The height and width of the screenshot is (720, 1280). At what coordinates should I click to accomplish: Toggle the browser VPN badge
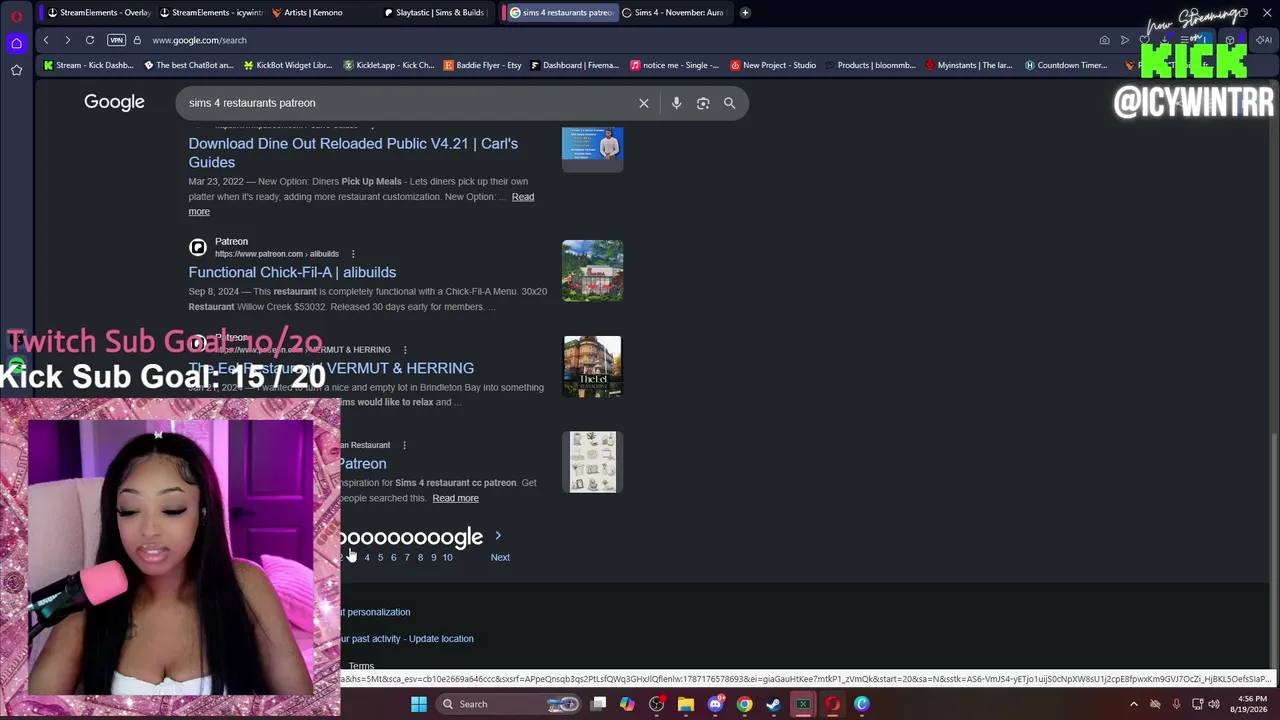pos(116,40)
